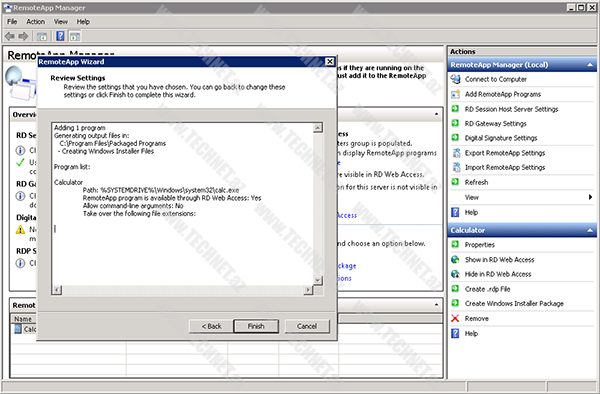Viewport: 600px width, 394px height.
Task: Click the Create Windows Installer Package icon
Action: [455, 303]
